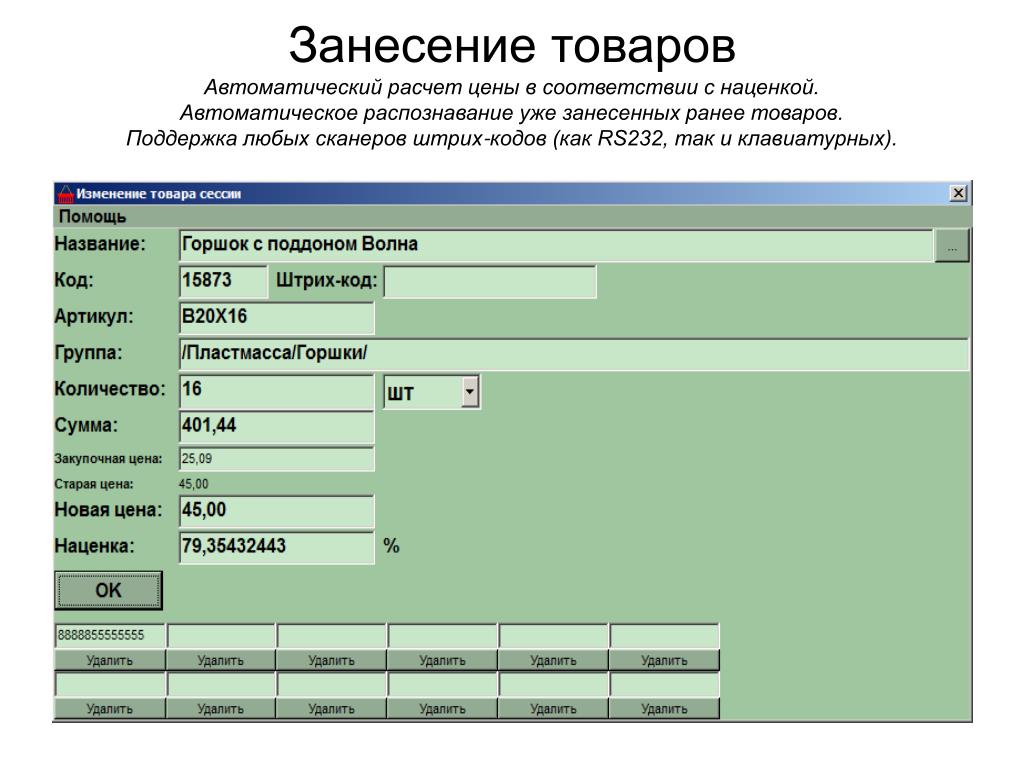
Task: Click barcode field containing 8888855555555
Action: point(110,635)
